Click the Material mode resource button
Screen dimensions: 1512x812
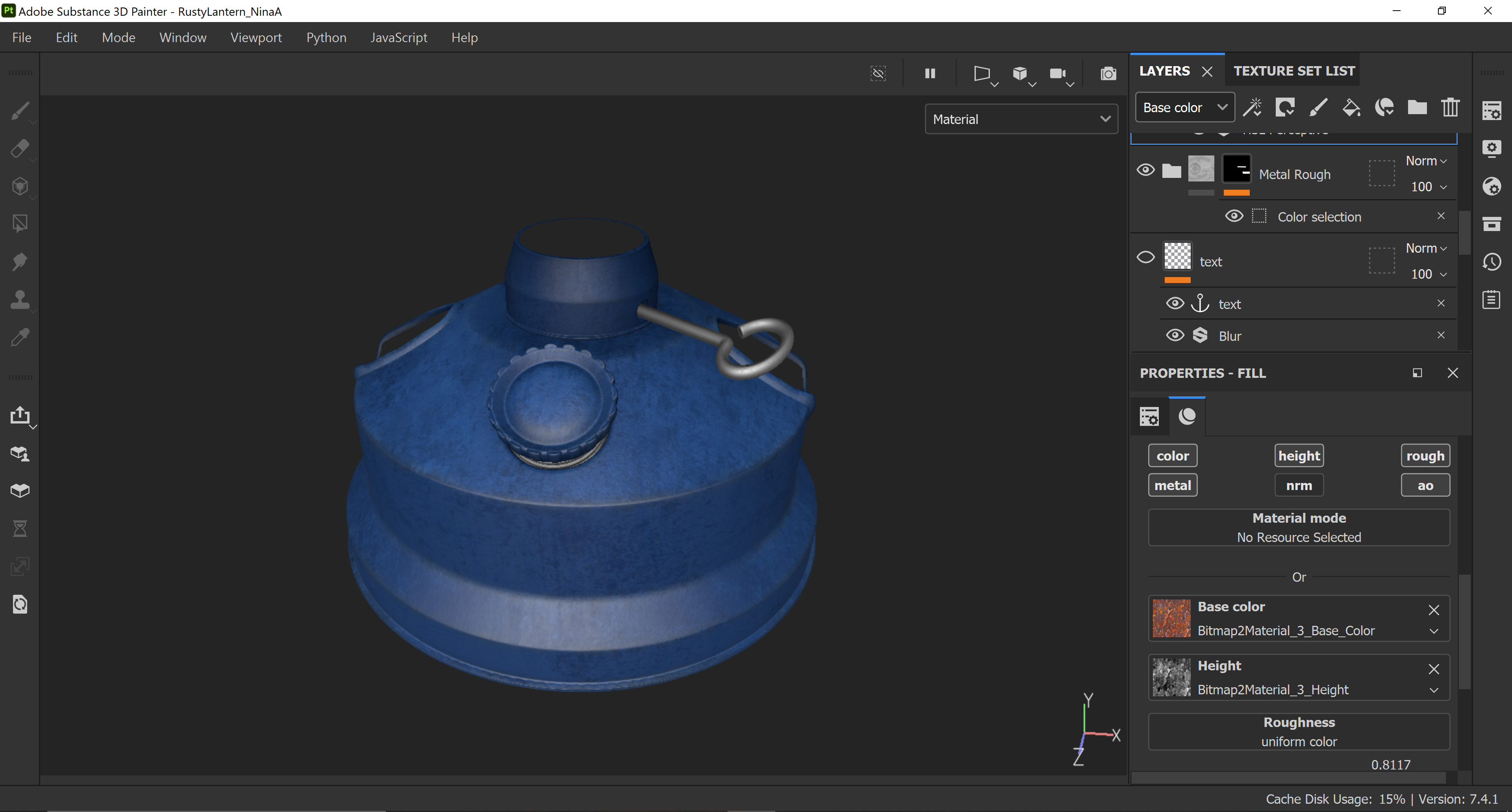click(x=1299, y=527)
